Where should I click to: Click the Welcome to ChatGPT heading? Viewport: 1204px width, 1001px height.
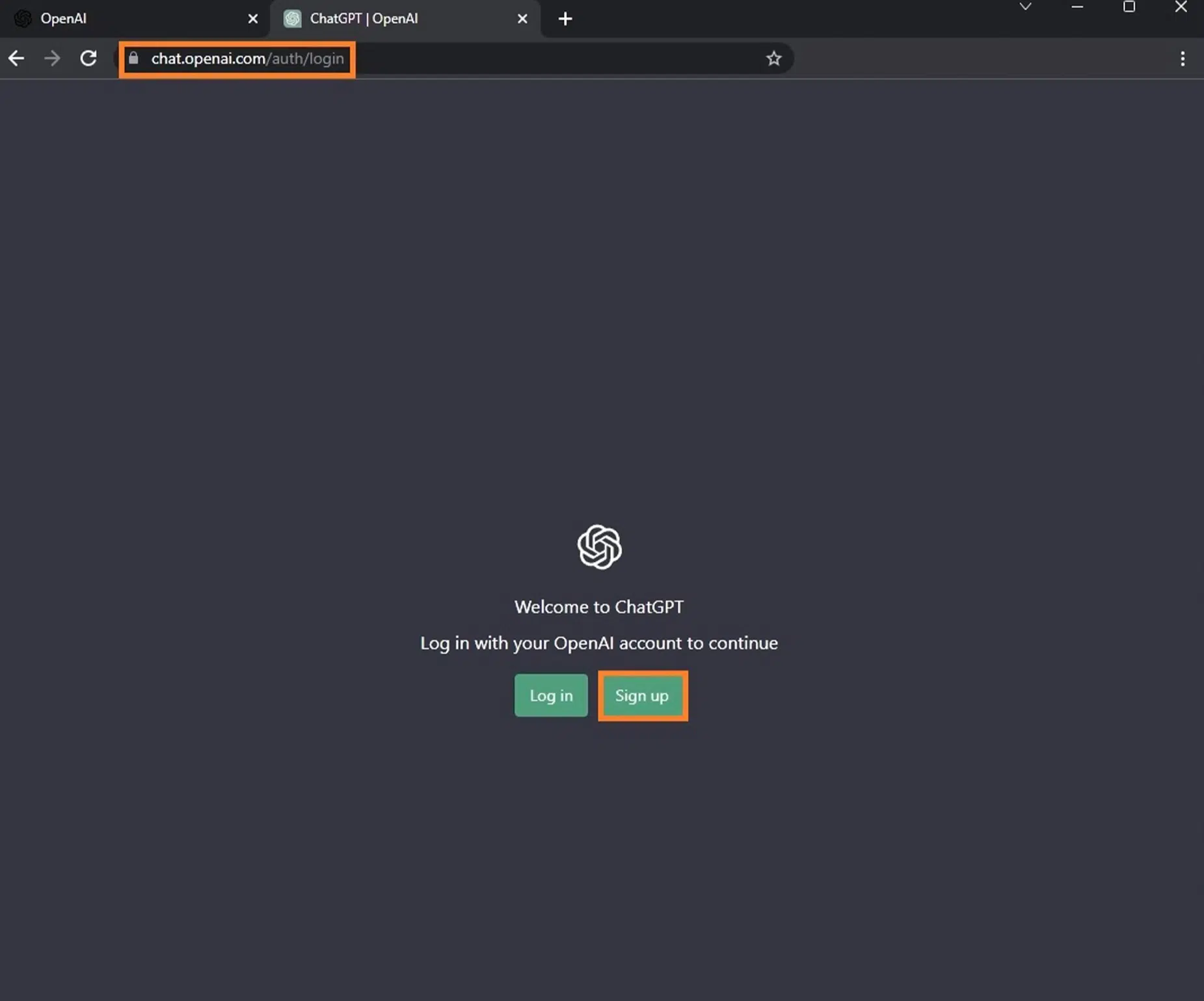pos(598,607)
